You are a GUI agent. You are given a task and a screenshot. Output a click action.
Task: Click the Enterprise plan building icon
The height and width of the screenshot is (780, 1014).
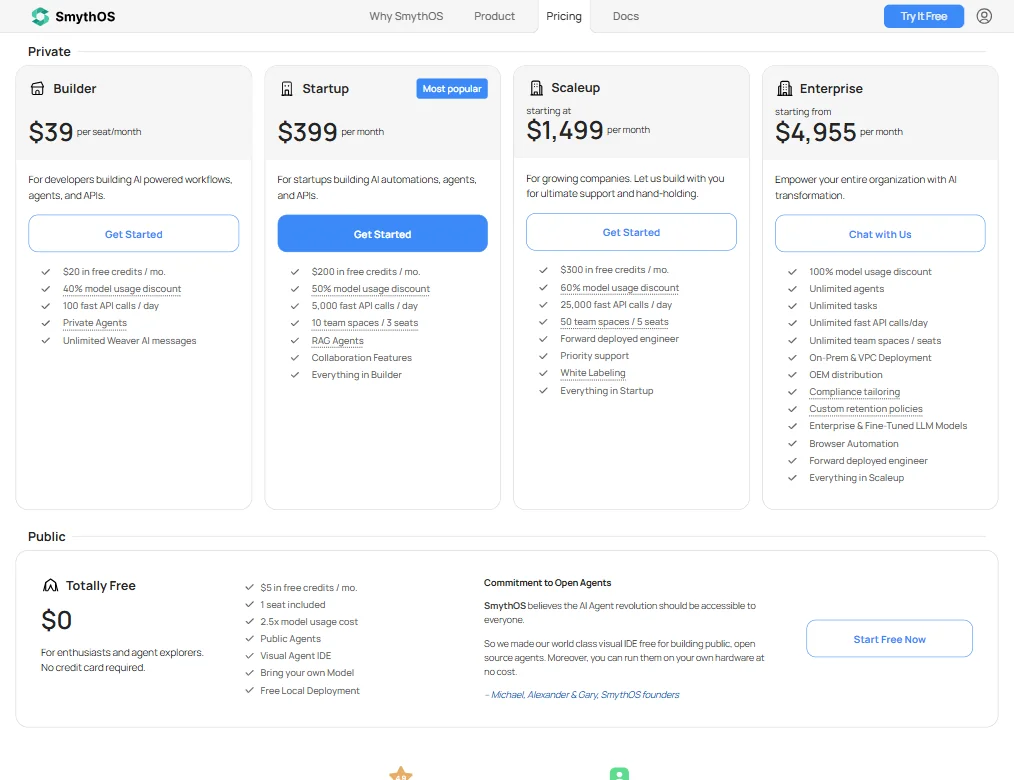[x=784, y=89]
